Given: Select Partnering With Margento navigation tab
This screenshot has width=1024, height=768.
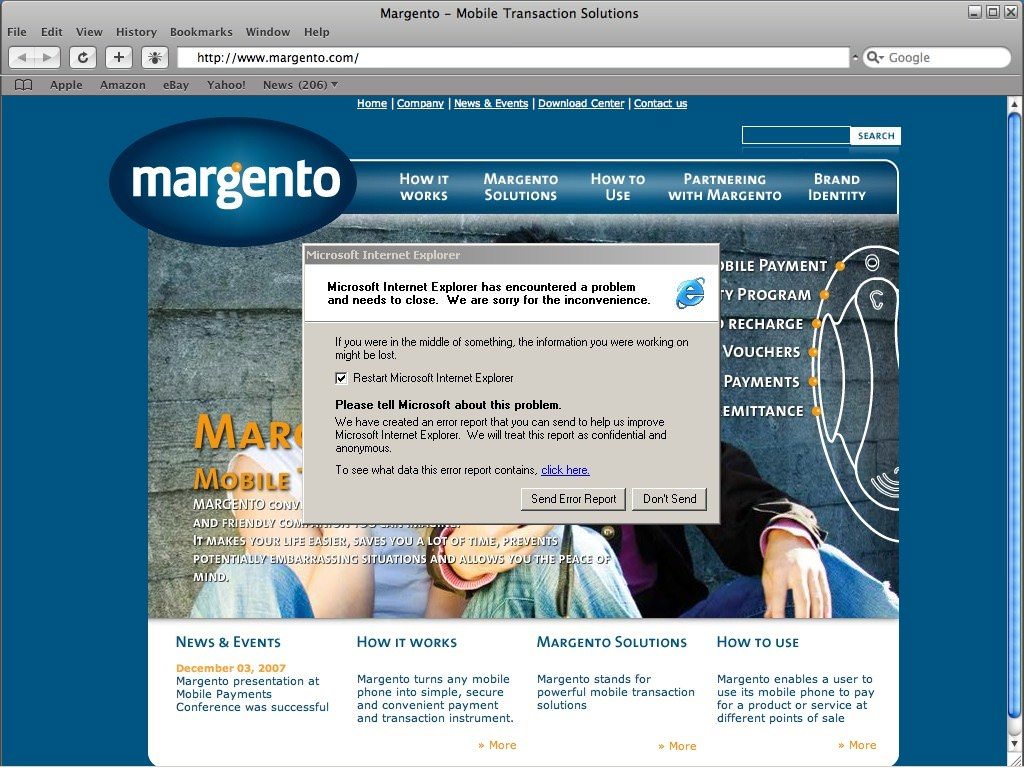Looking at the screenshot, I should 724,187.
